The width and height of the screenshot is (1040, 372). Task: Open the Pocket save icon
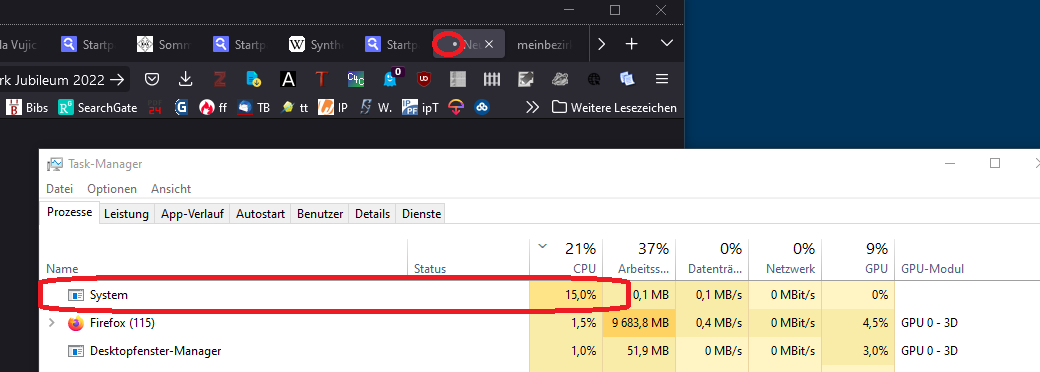pyautogui.click(x=153, y=80)
